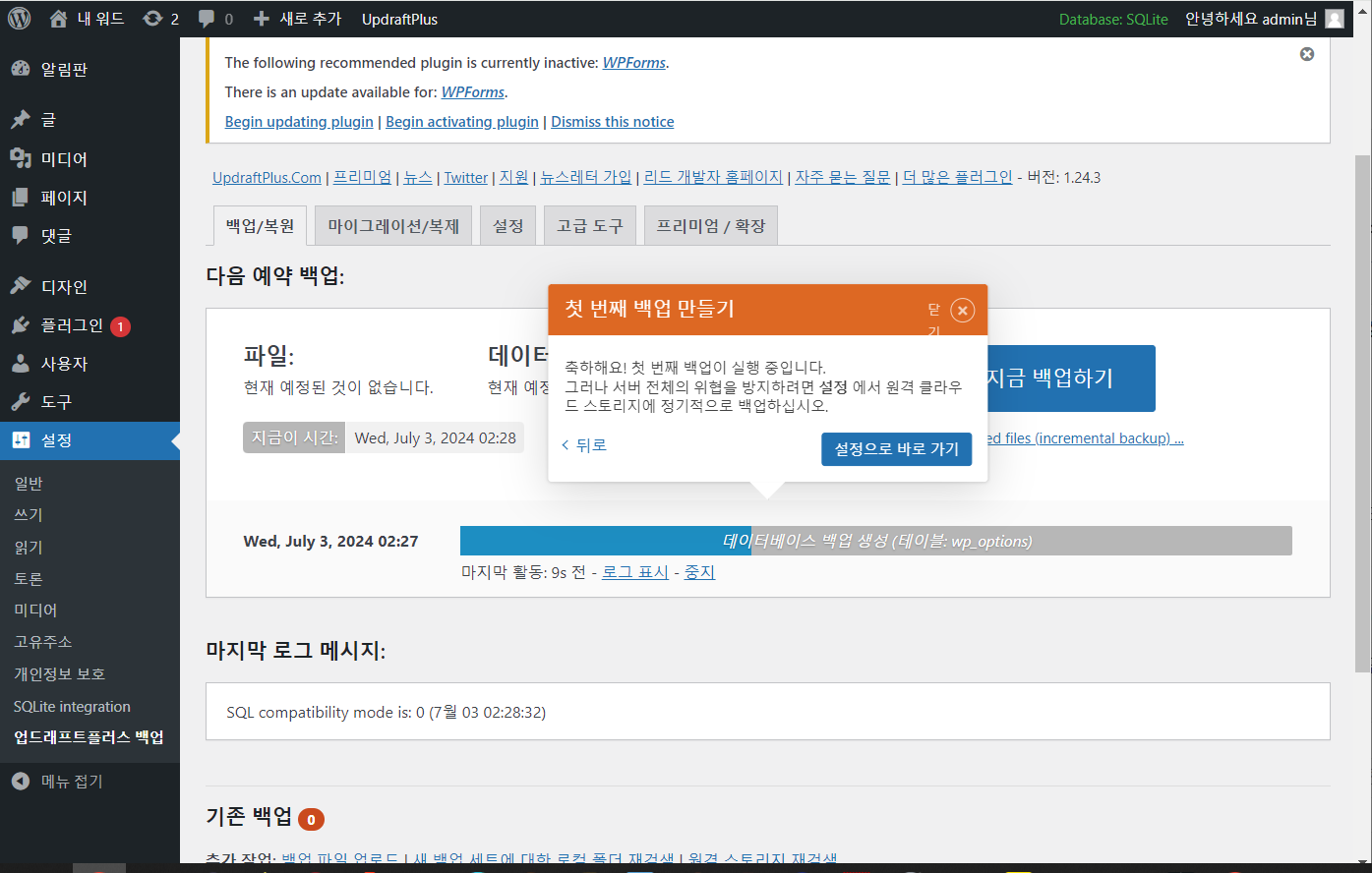
Task: Open the Twitter link
Action: (466, 177)
